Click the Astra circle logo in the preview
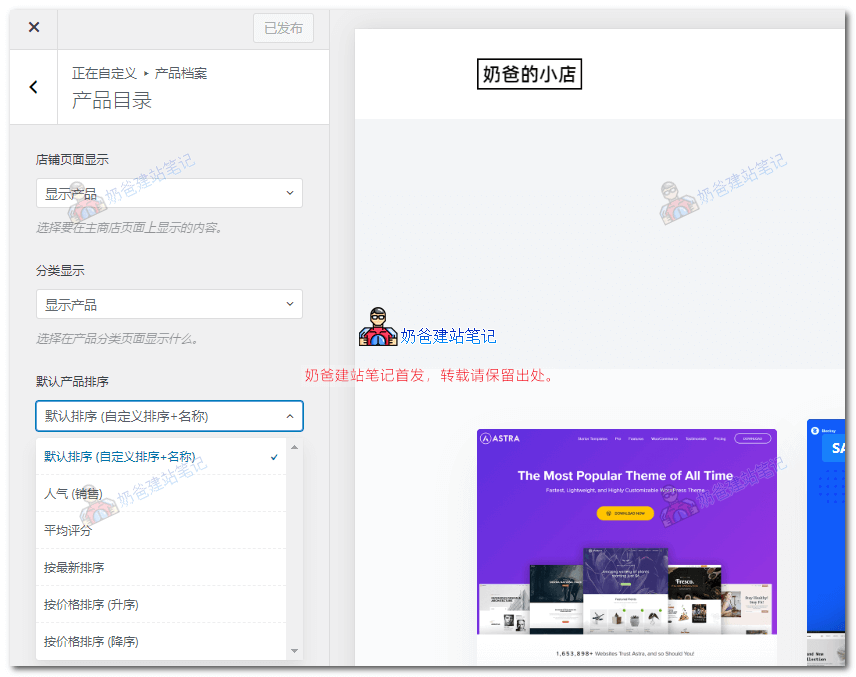The height and width of the screenshot is (677, 856). 487,439
